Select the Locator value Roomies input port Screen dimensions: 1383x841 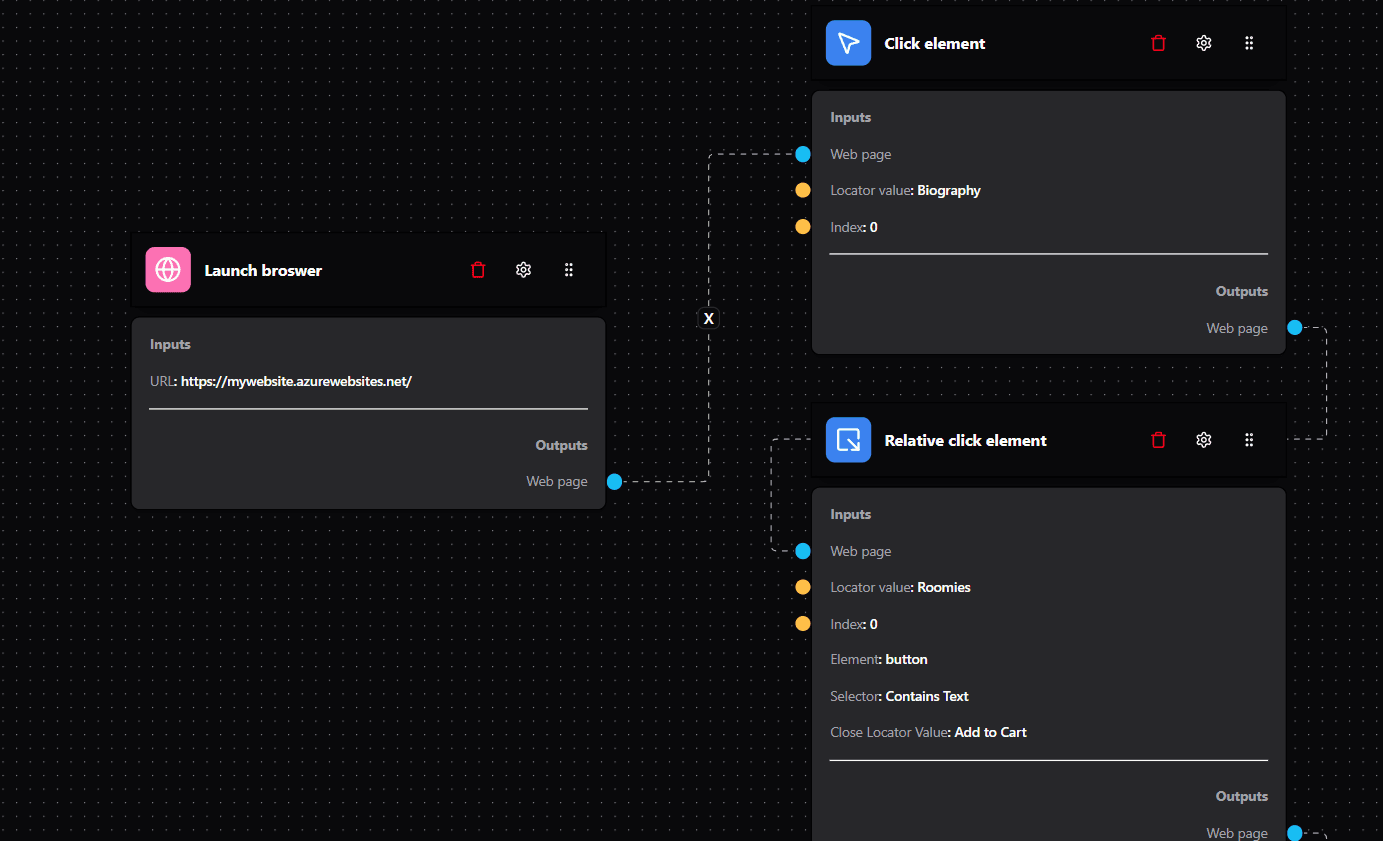[803, 587]
